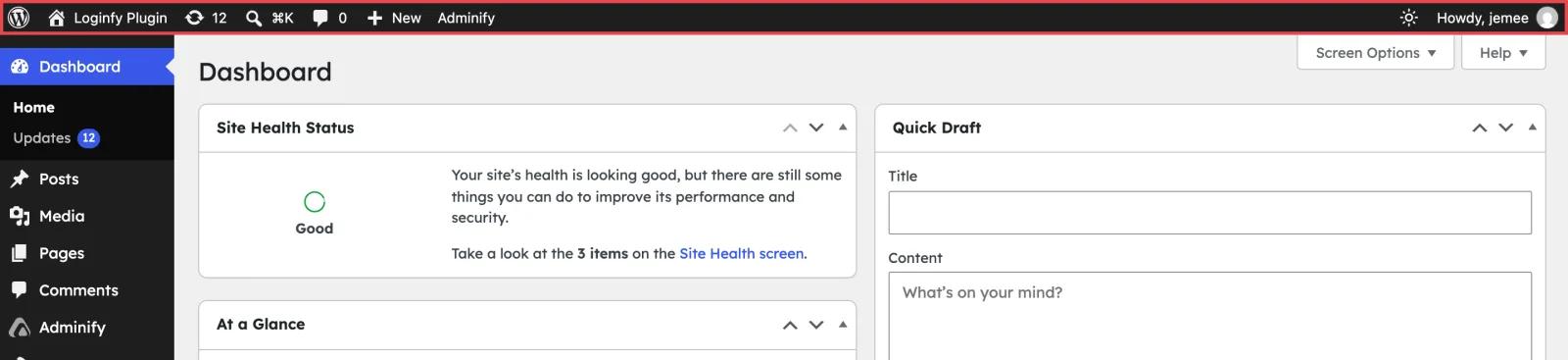Click the Good status label
Screen dimensions: 1568x360
point(315,229)
